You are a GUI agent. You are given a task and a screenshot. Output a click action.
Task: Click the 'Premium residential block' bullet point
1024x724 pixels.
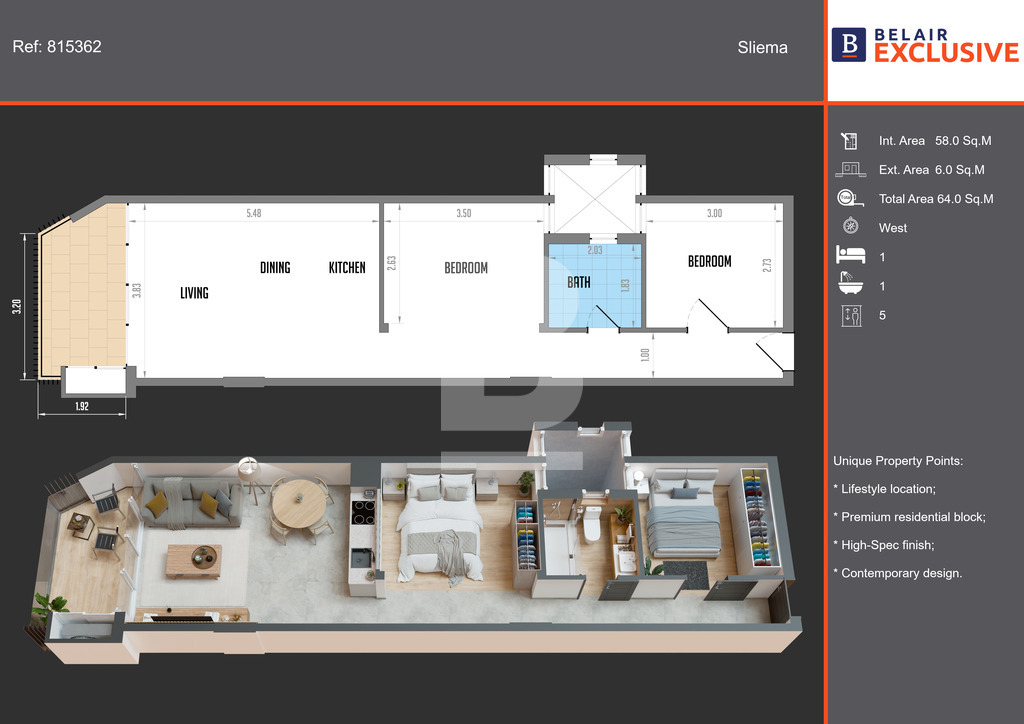[913, 517]
